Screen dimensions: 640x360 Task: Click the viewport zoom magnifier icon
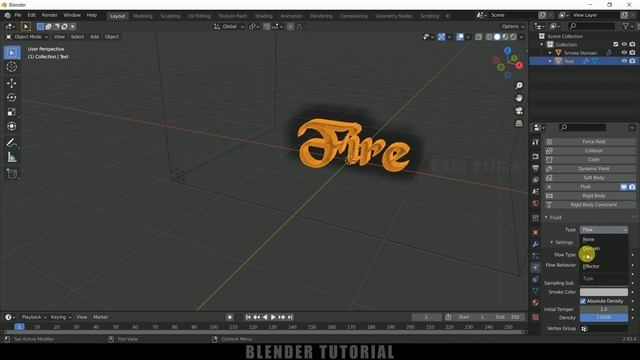coord(519,86)
